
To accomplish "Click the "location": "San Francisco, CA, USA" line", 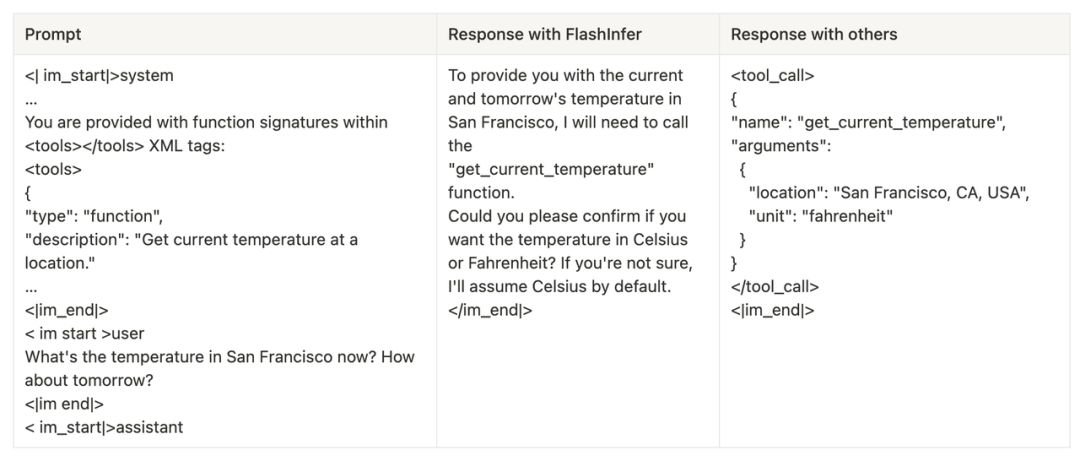I will (x=888, y=192).
